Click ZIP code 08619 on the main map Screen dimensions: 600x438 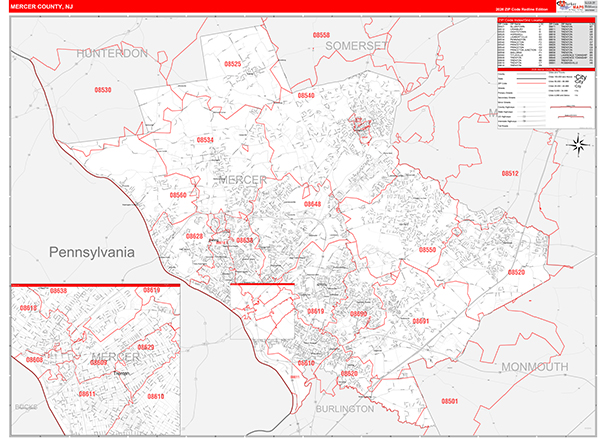316,311
